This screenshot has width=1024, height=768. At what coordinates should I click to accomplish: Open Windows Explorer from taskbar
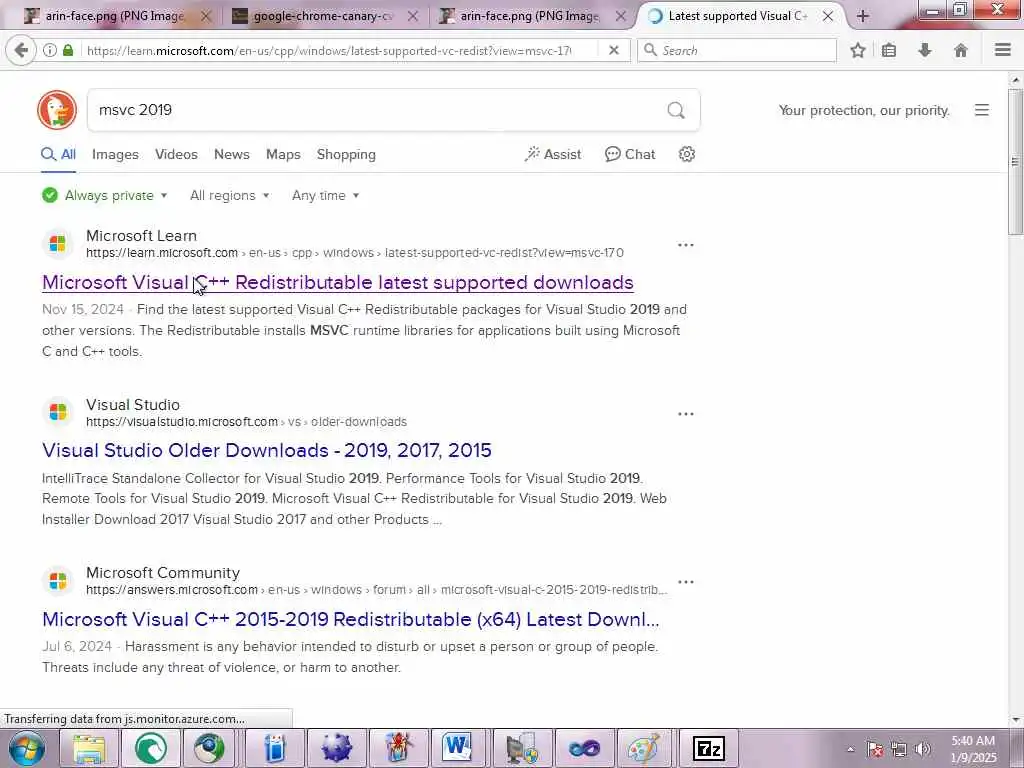pos(89,748)
